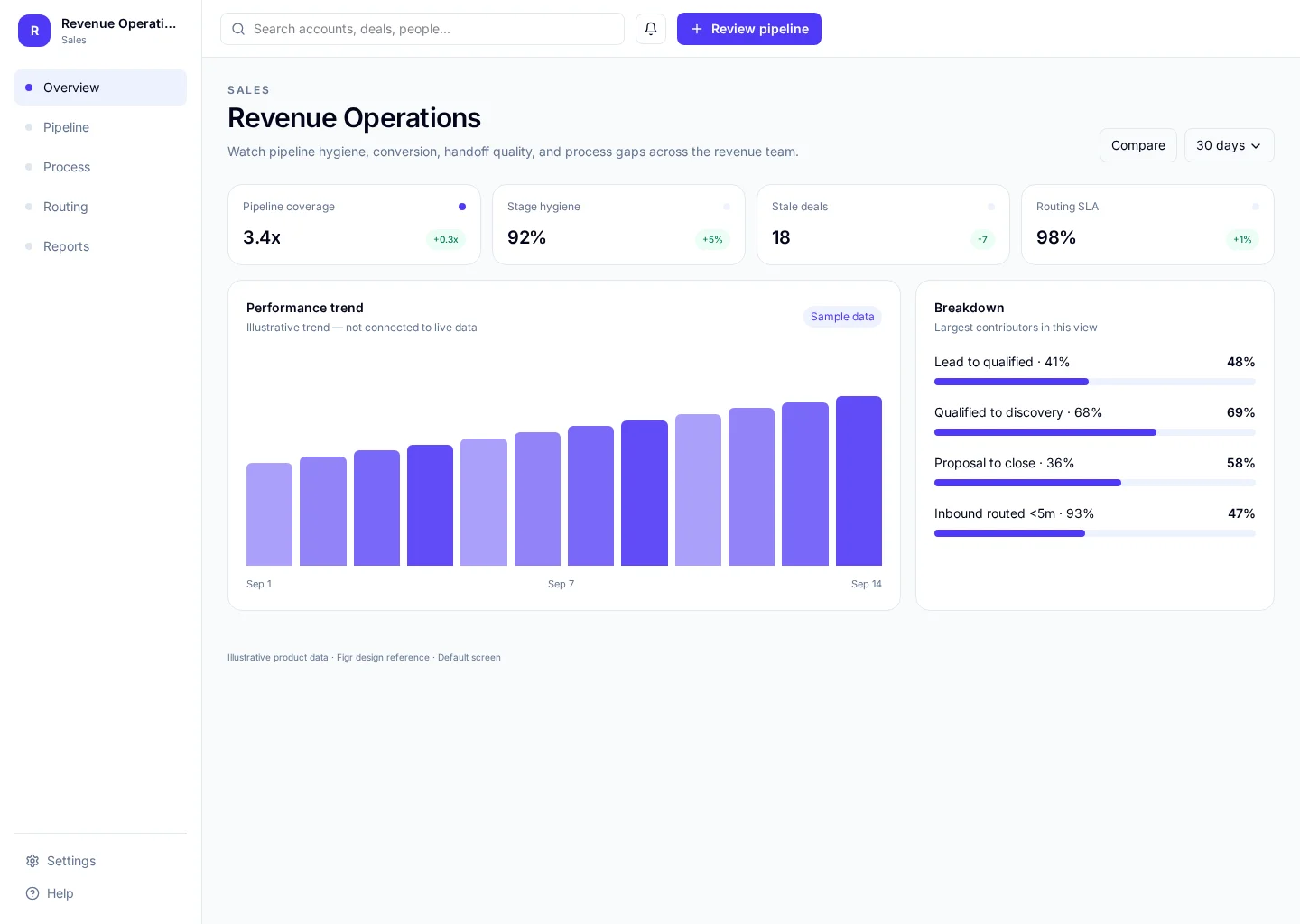This screenshot has height=924, width=1300.
Task: Click the Sample data badge
Action: click(842, 317)
